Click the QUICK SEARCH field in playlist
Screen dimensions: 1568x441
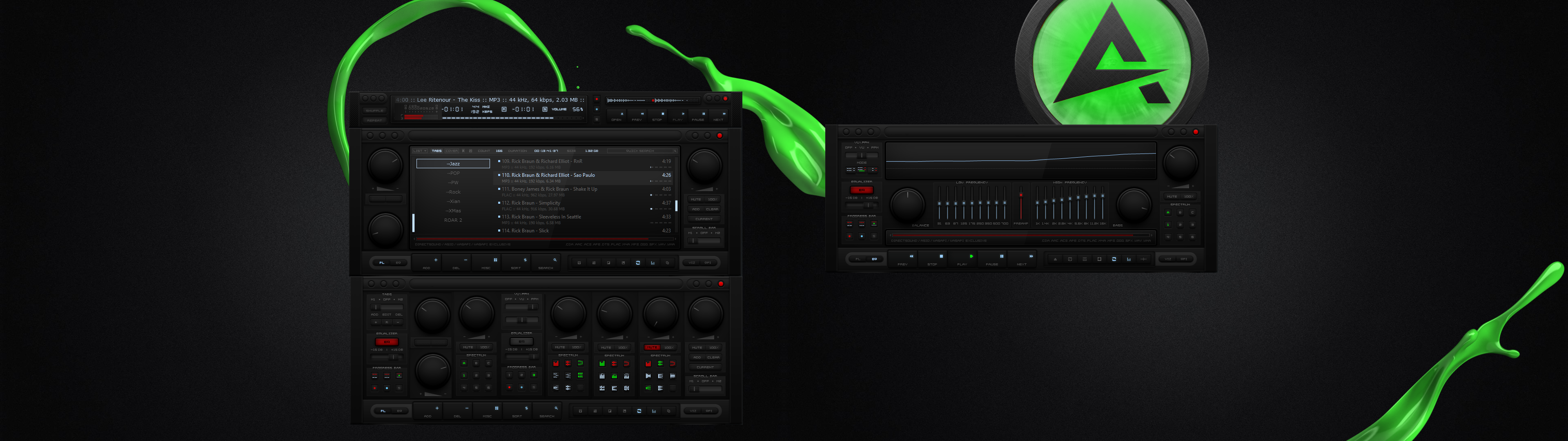point(641,150)
